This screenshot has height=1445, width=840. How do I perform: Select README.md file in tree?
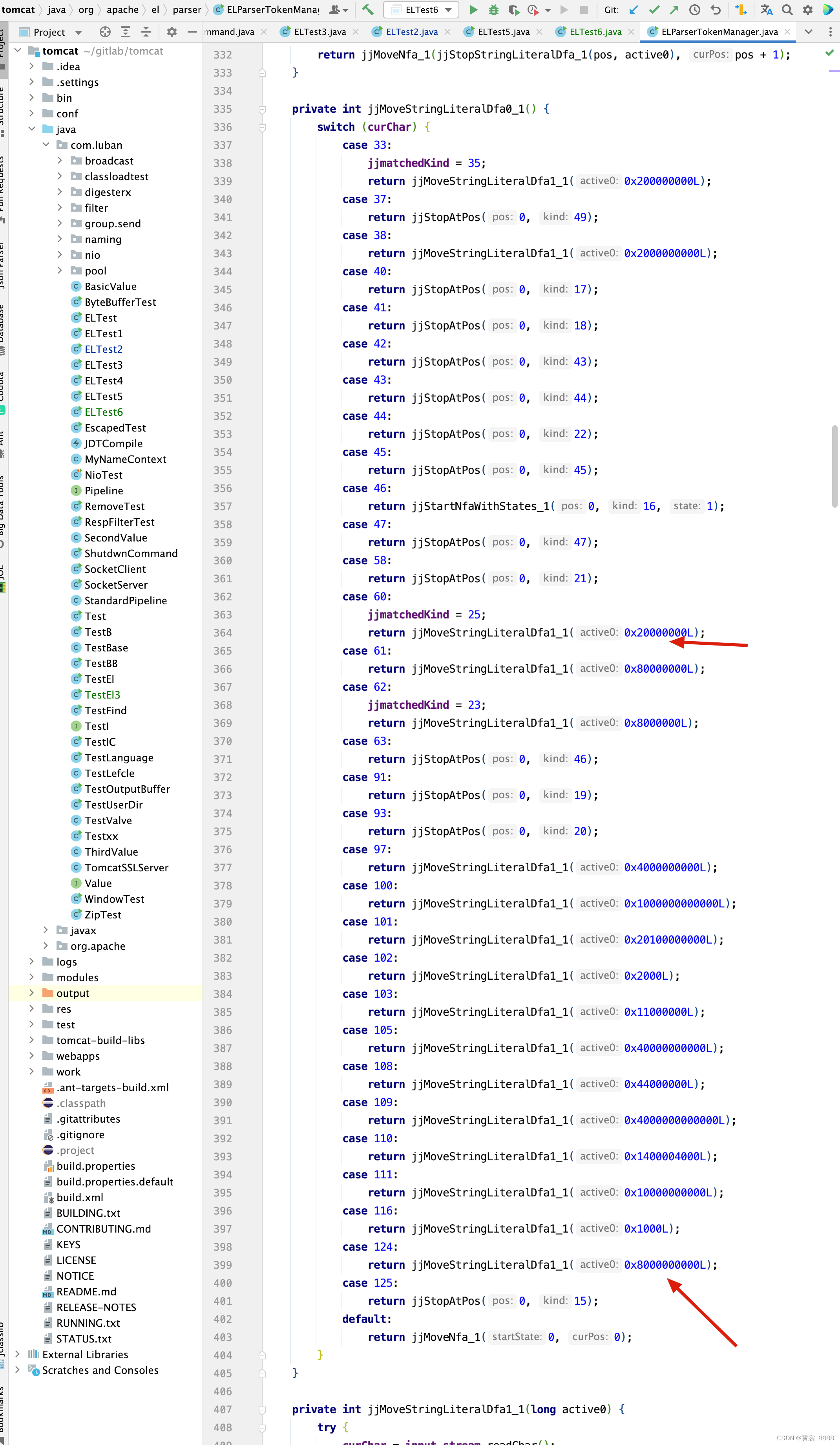[86, 1291]
